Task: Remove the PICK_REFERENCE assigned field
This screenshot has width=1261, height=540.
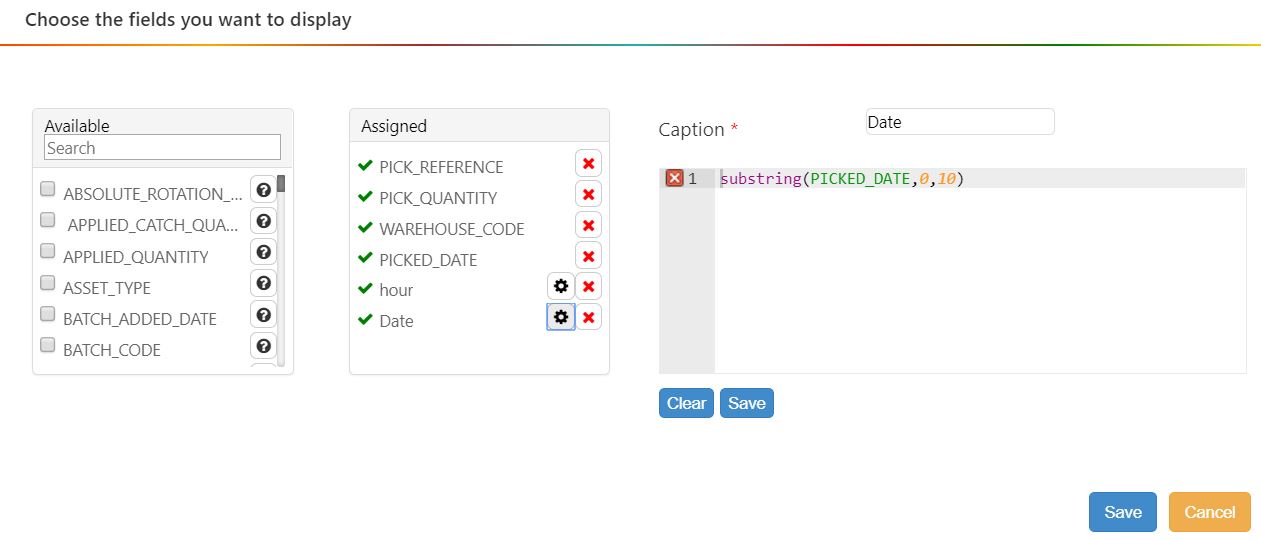Action: click(588, 164)
